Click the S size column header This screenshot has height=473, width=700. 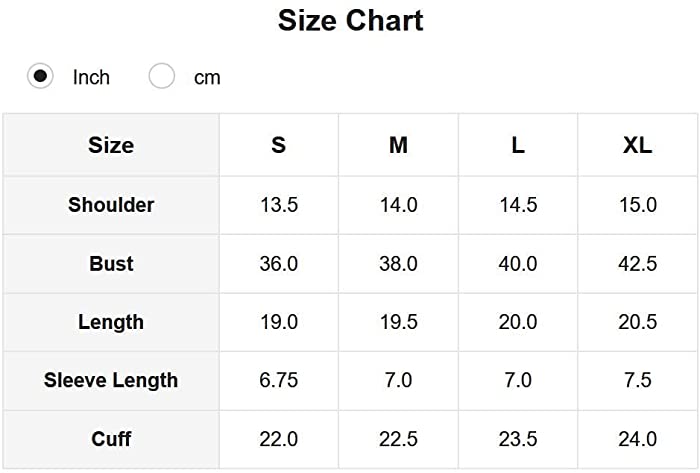pyautogui.click(x=279, y=145)
